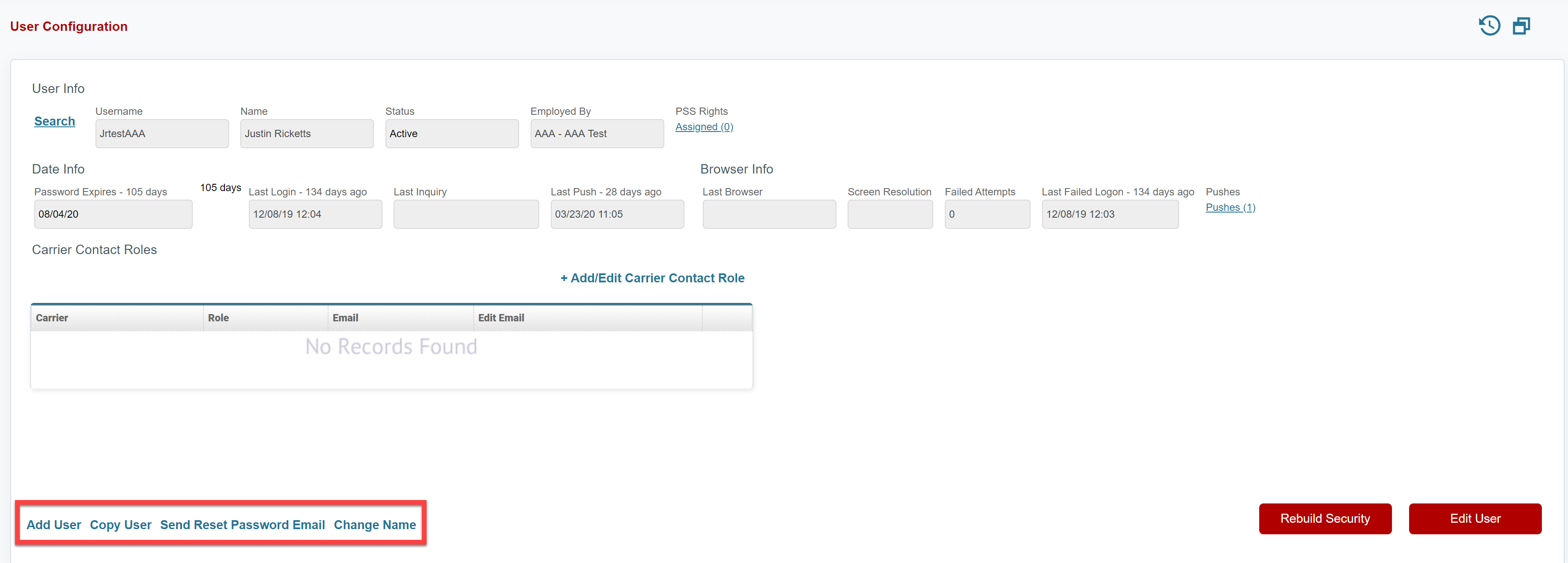Open the Employed By AAA Test field
Image resolution: width=1568 pixels, height=563 pixels.
596,133
